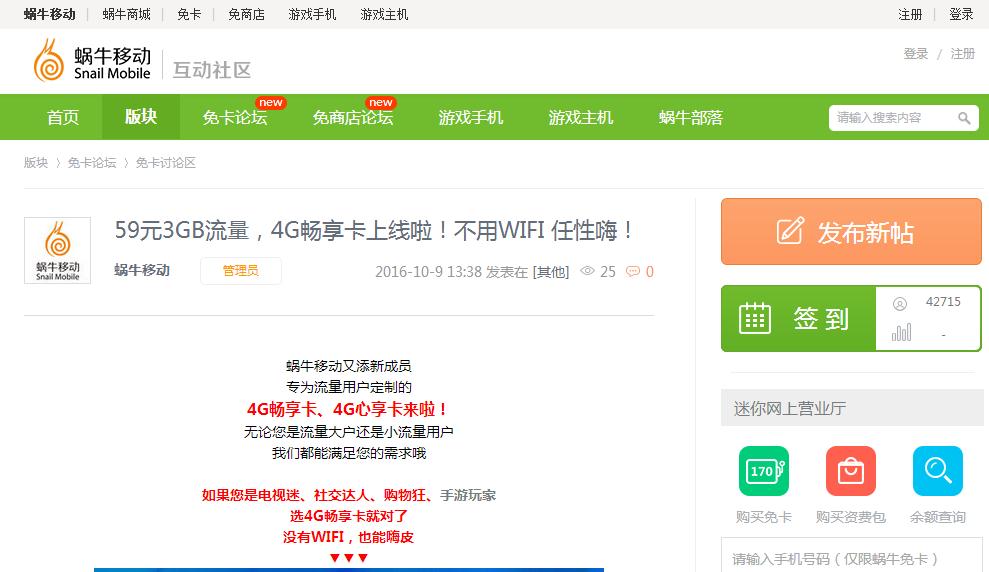
Task: Click 免卡讨论区 in breadcrumb
Action: (x=166, y=163)
